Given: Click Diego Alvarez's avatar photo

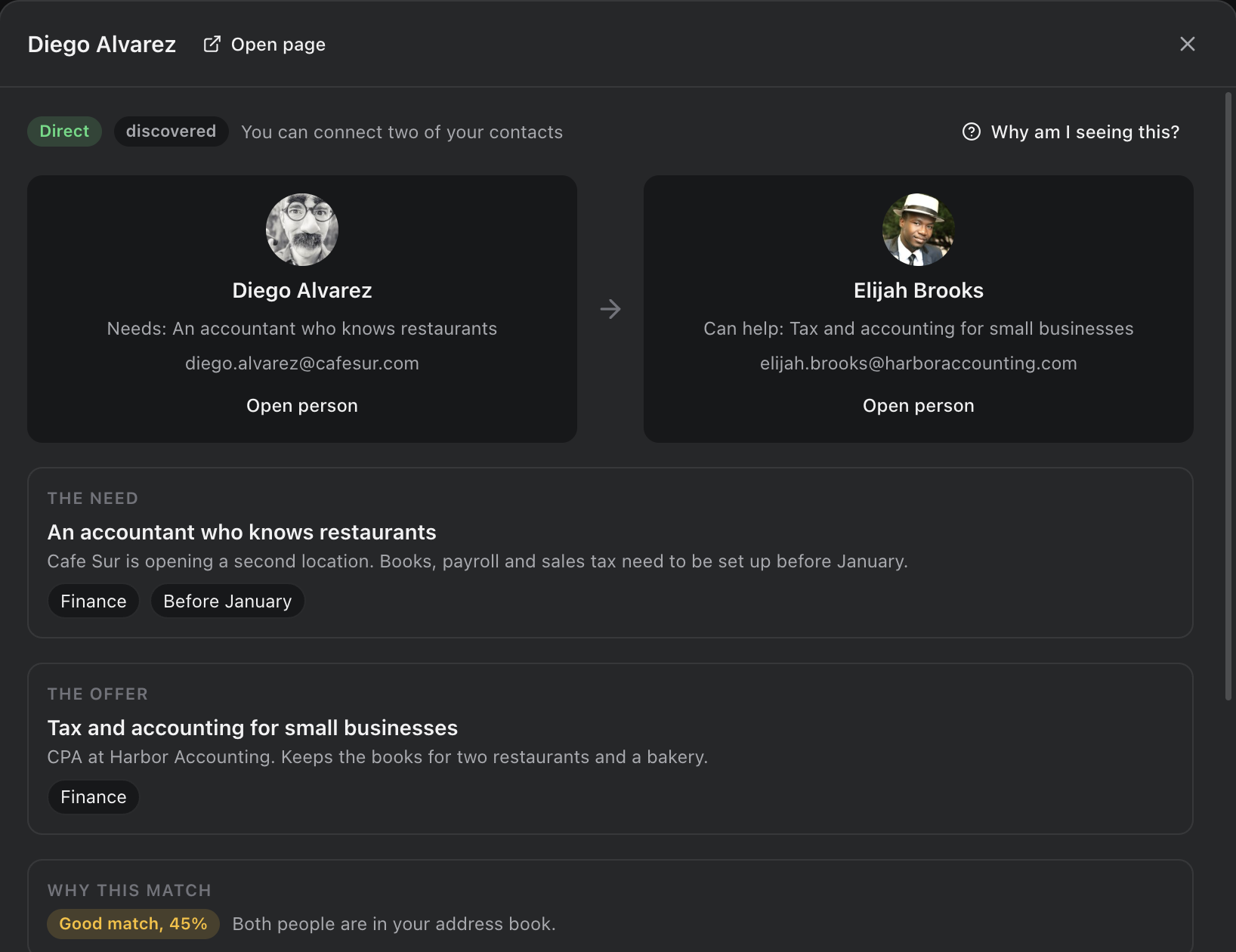Looking at the screenshot, I should coord(302,230).
